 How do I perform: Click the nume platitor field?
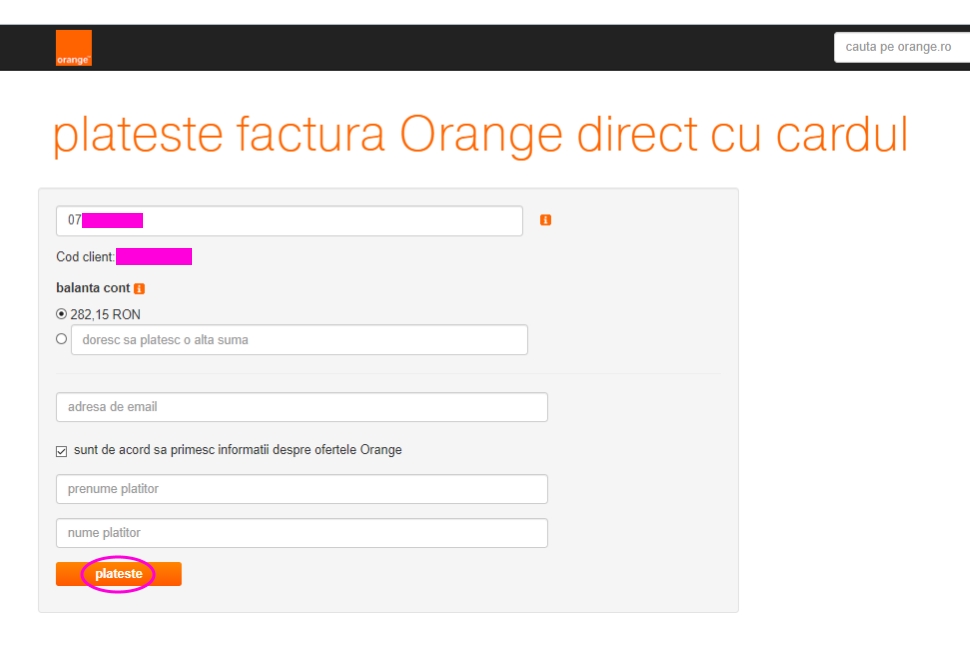click(301, 533)
